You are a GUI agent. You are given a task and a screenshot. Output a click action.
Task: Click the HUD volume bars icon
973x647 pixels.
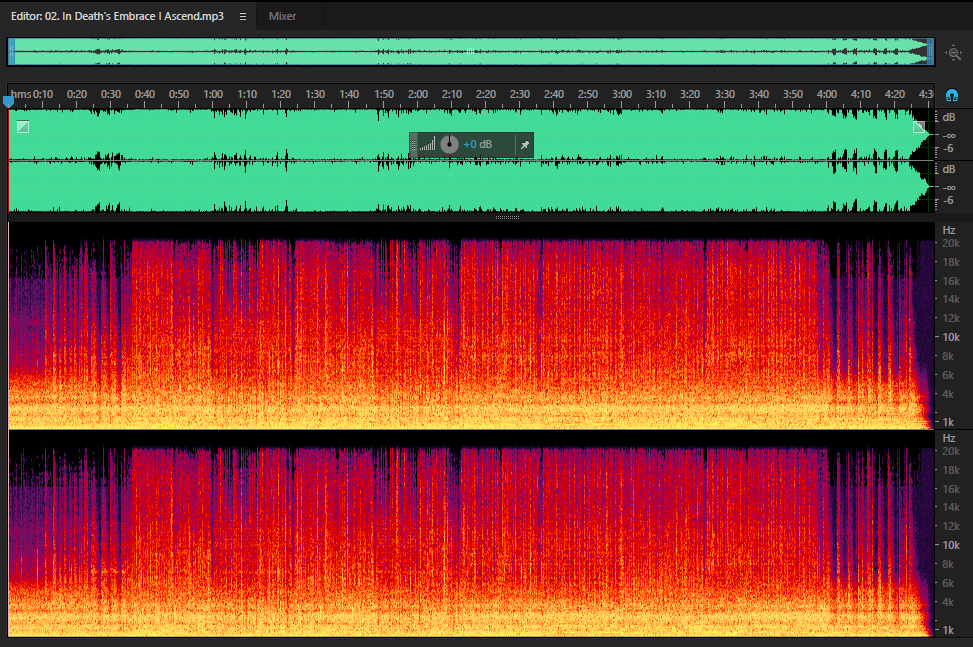428,145
